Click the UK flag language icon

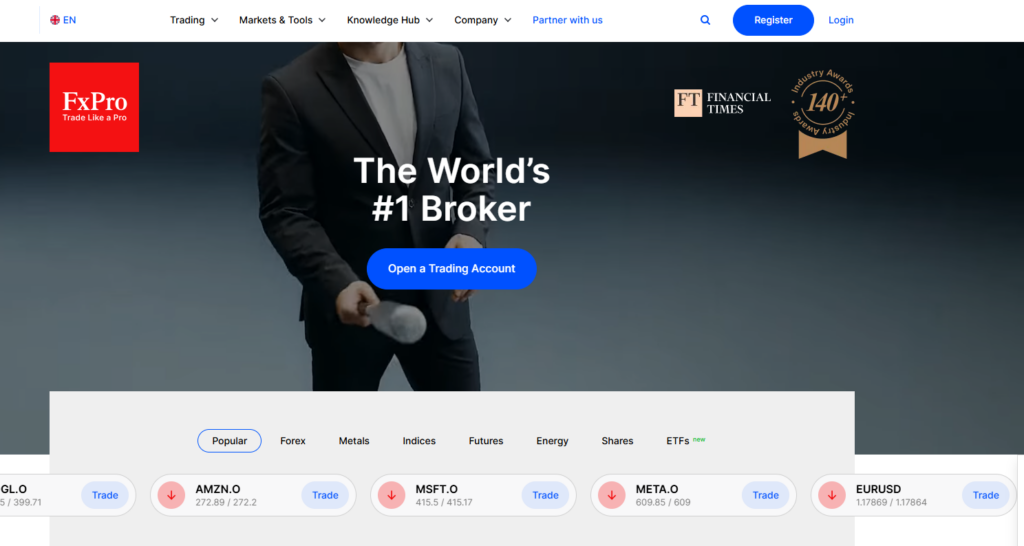point(55,20)
